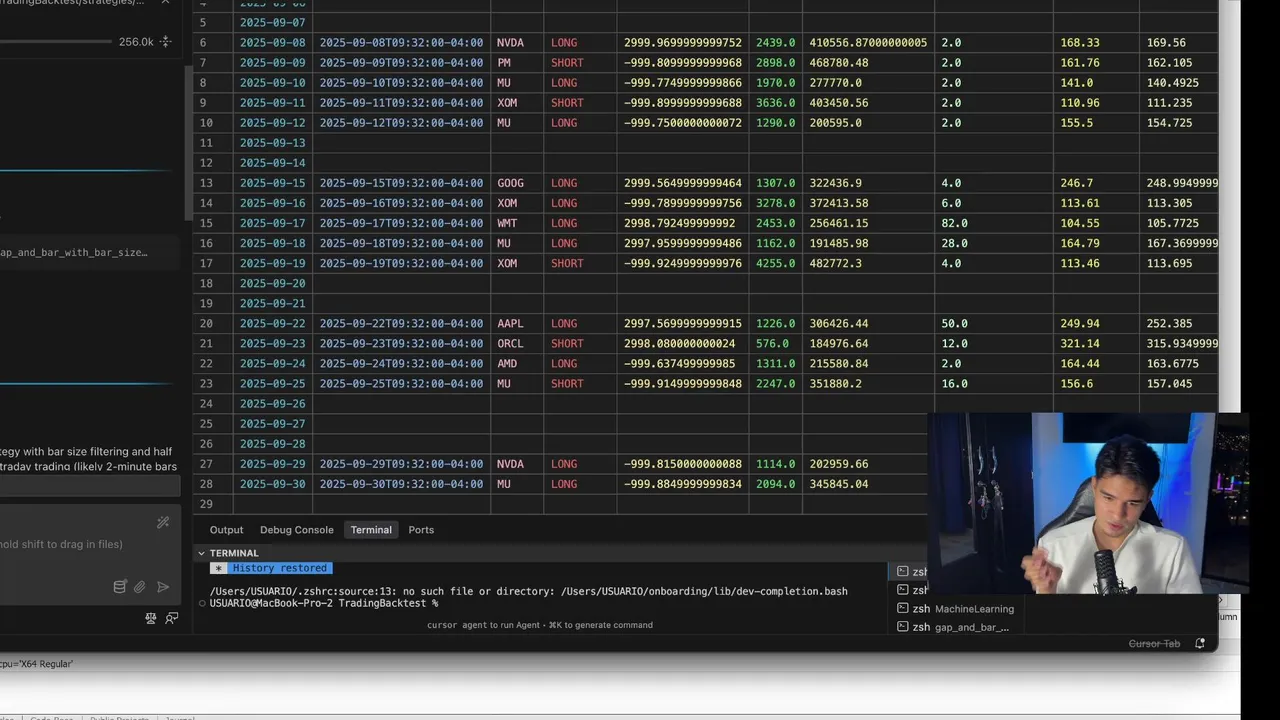Viewport: 1280px width, 720px height.
Task: Click value 249.94 in row 20
Action: click(x=1080, y=323)
